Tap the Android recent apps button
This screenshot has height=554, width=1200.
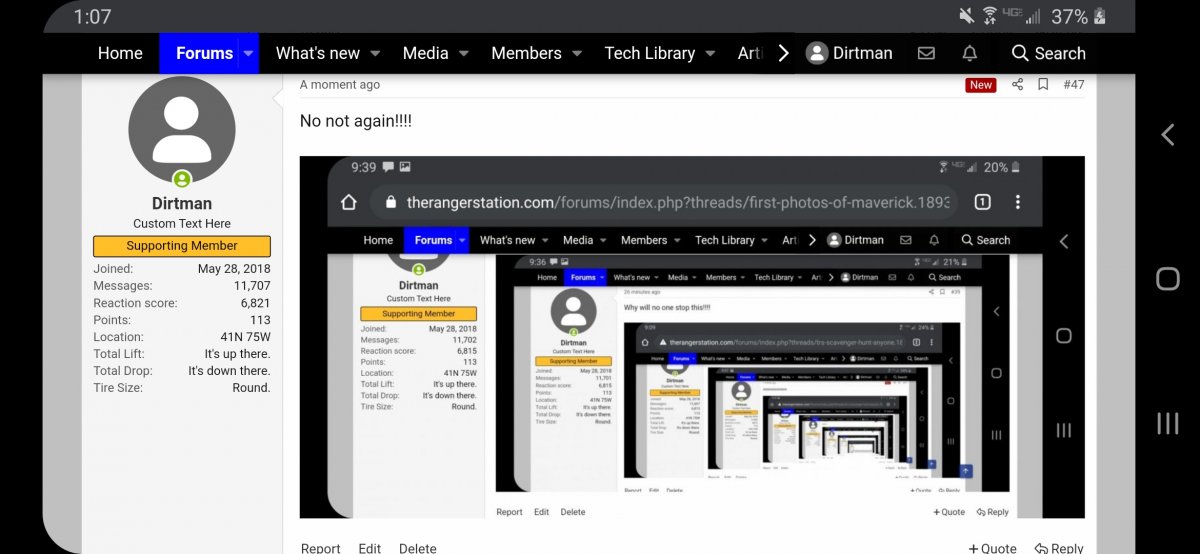tap(1167, 423)
